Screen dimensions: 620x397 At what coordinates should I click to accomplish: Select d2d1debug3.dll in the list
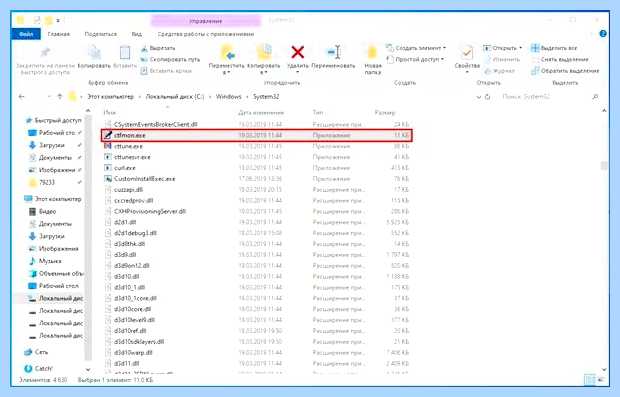[257, 233]
